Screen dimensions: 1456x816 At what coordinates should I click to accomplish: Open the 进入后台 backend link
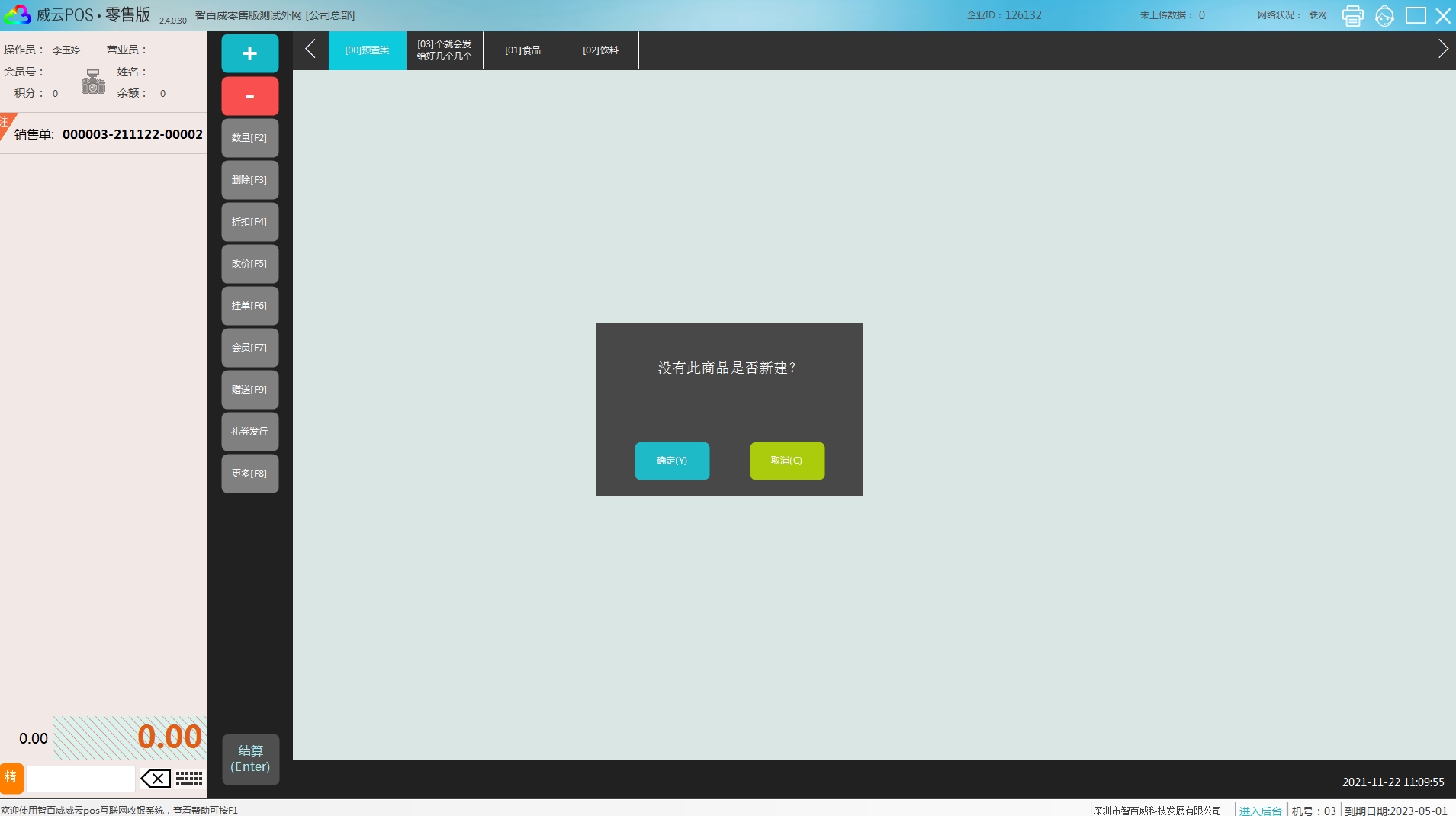click(1260, 810)
